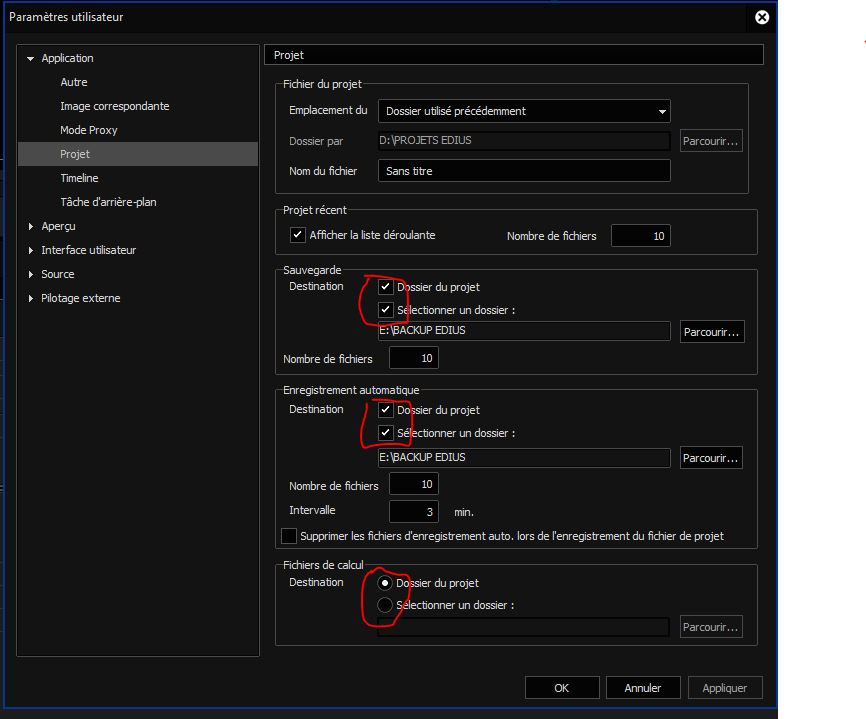Click the Intervalle minutes field
The image size is (866, 719).
point(414,511)
